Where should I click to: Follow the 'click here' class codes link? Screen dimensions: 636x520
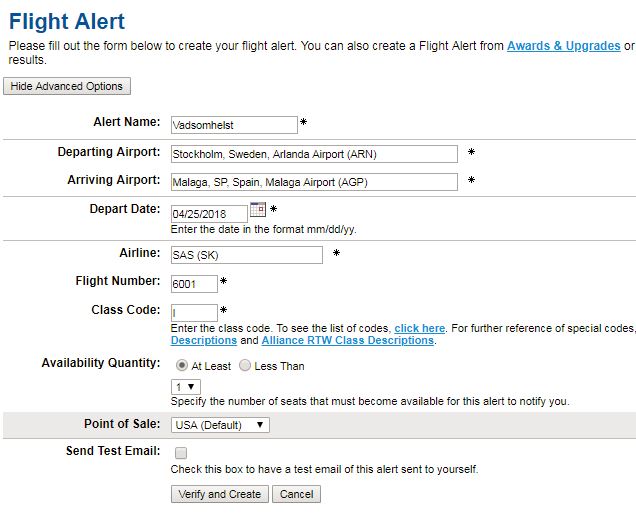coord(419,328)
